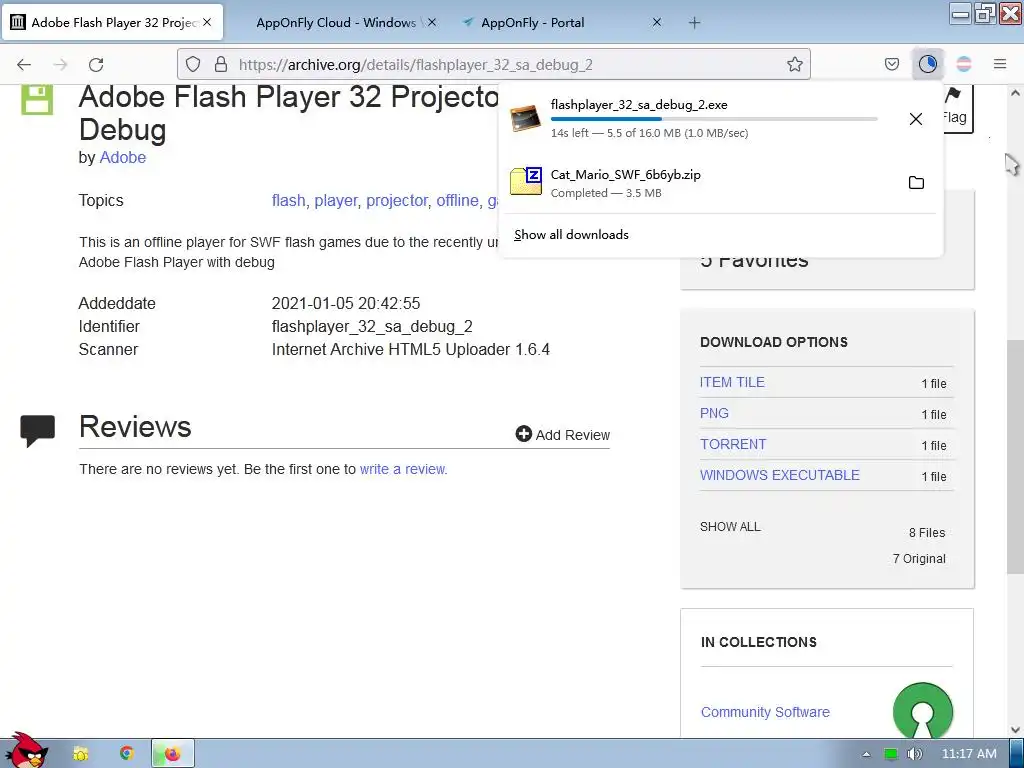Image resolution: width=1024 pixels, height=768 pixels.
Task: Bookmark this page with the star icon
Action: 794,64
